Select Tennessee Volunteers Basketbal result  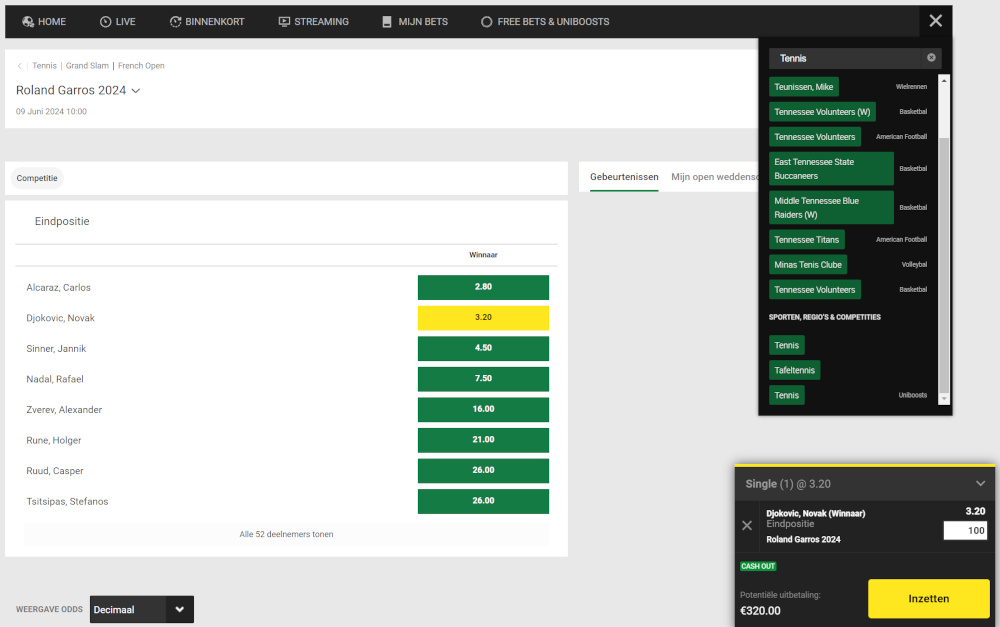(x=814, y=290)
